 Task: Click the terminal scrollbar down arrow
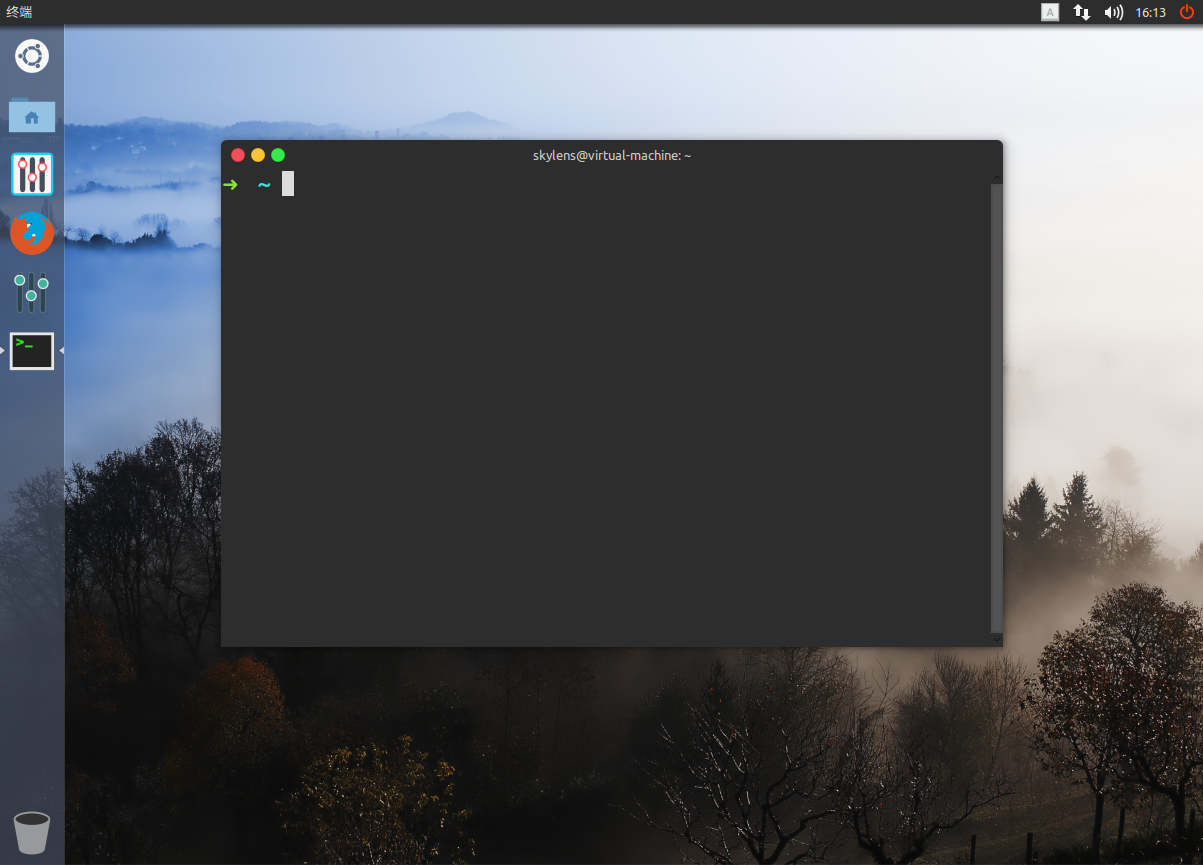click(x=996, y=638)
